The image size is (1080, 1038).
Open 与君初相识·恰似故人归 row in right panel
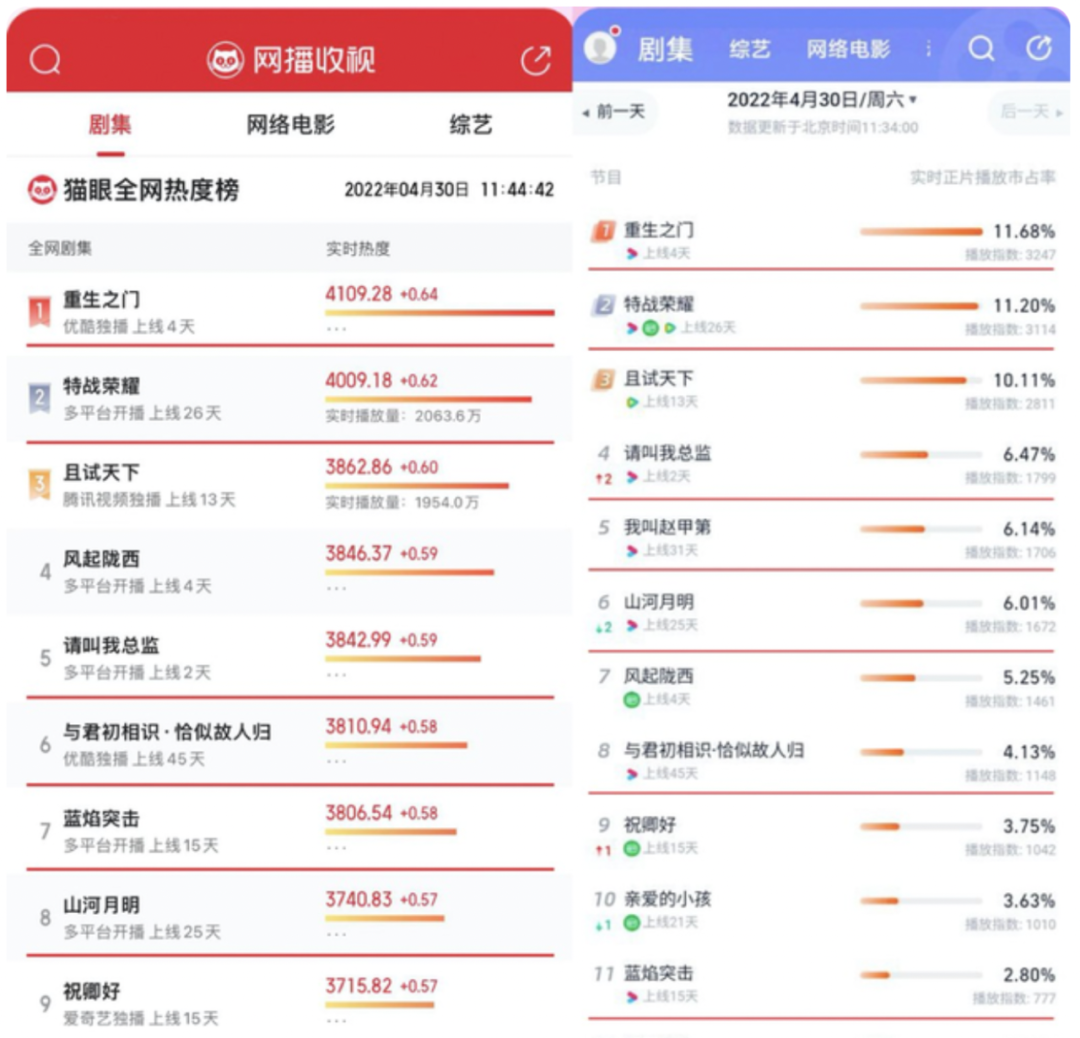click(x=821, y=761)
